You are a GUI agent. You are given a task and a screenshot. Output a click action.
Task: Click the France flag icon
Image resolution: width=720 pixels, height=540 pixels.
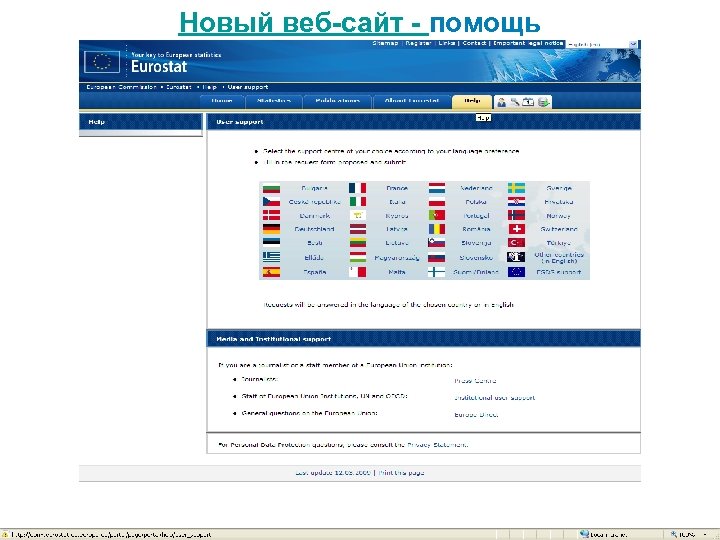point(357,188)
